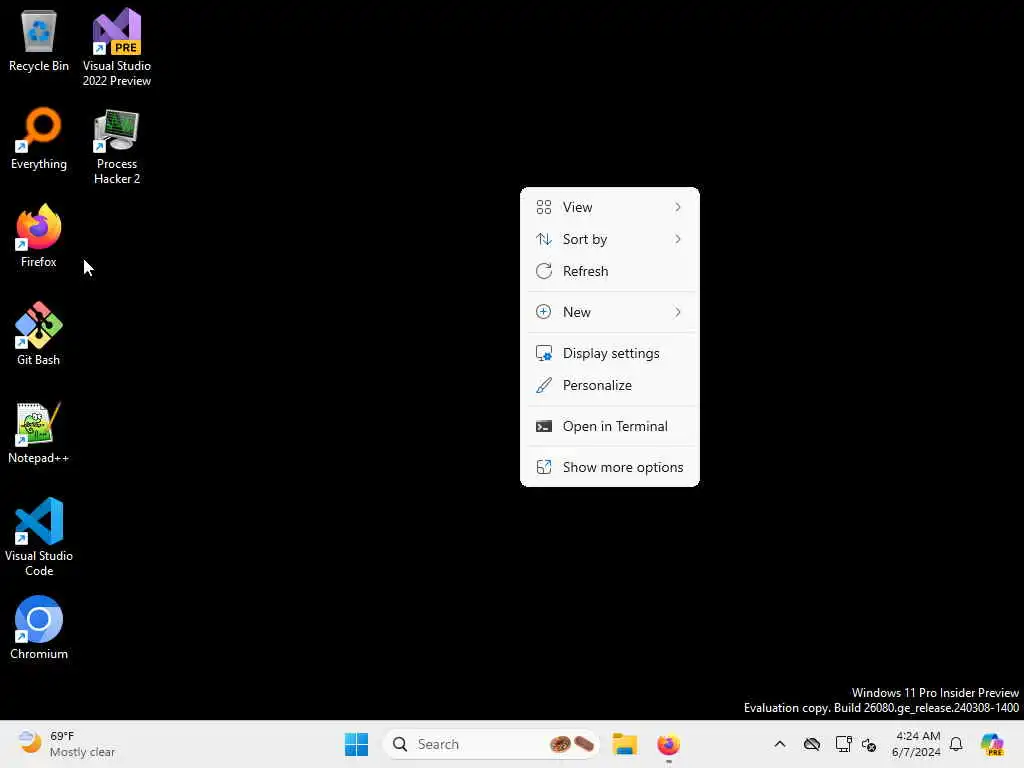Viewport: 1024px width, 768px height.
Task: Click the Open in Terminal console icon
Action: [x=543, y=426]
